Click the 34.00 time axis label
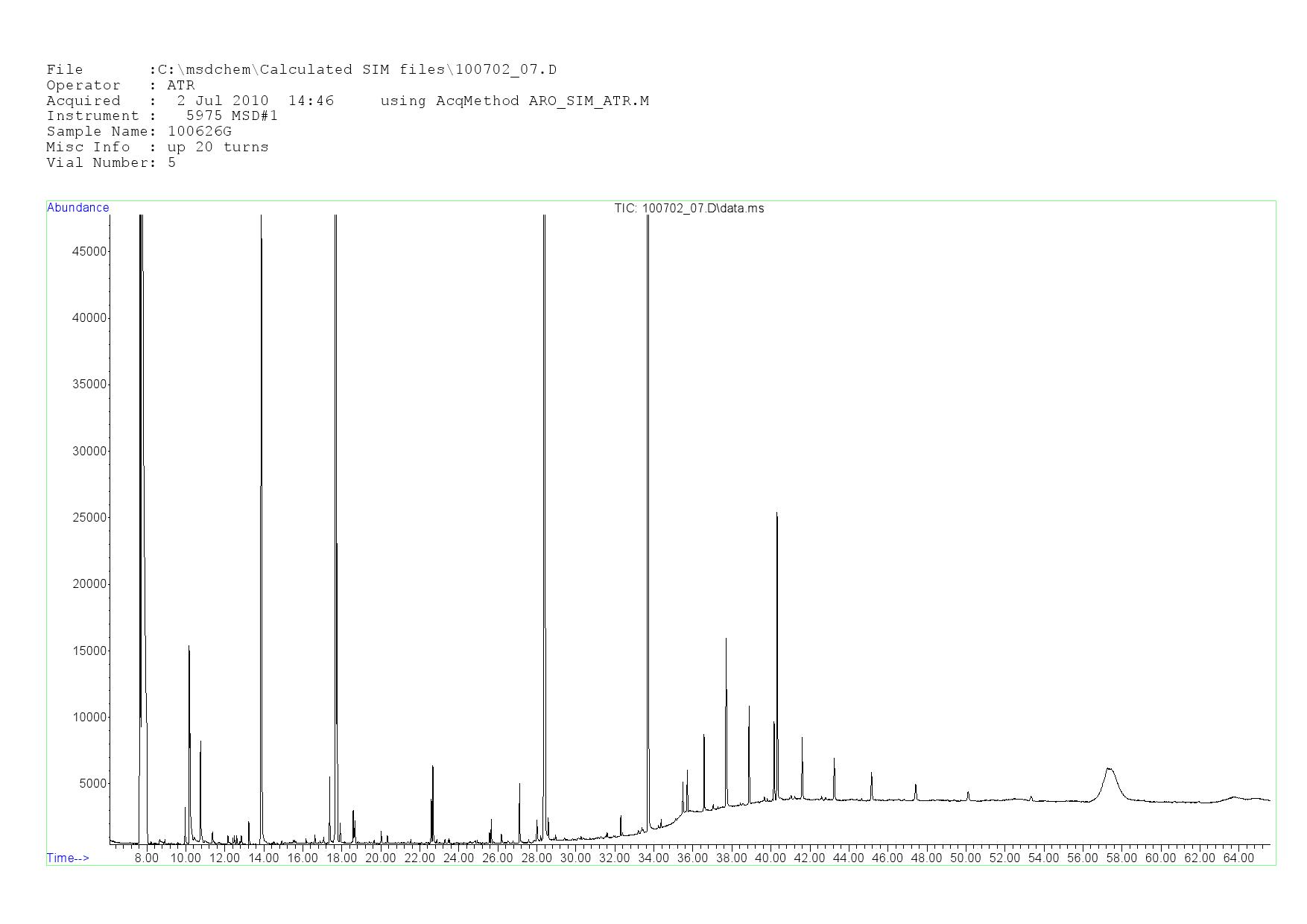 653,858
